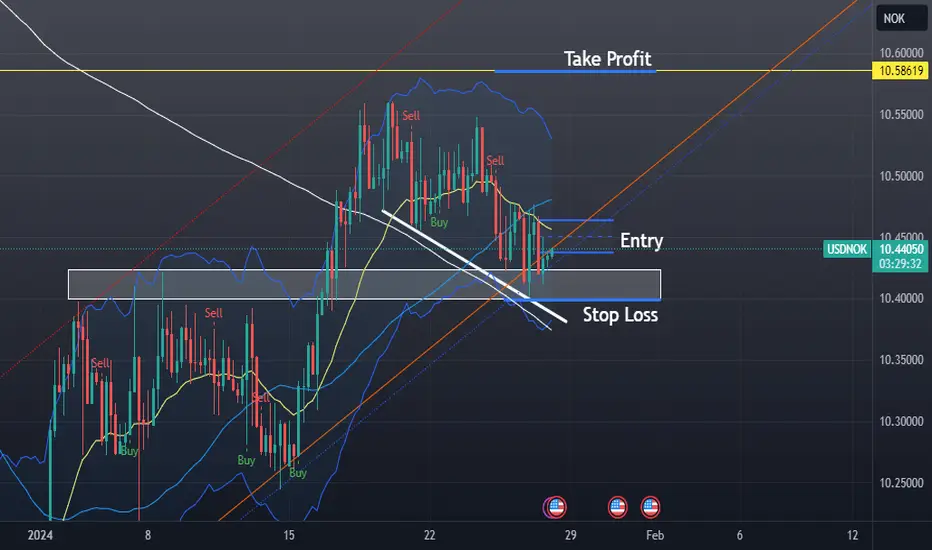The image size is (932, 550).
Task: Click the 15 date axis label
Action: (x=288, y=535)
